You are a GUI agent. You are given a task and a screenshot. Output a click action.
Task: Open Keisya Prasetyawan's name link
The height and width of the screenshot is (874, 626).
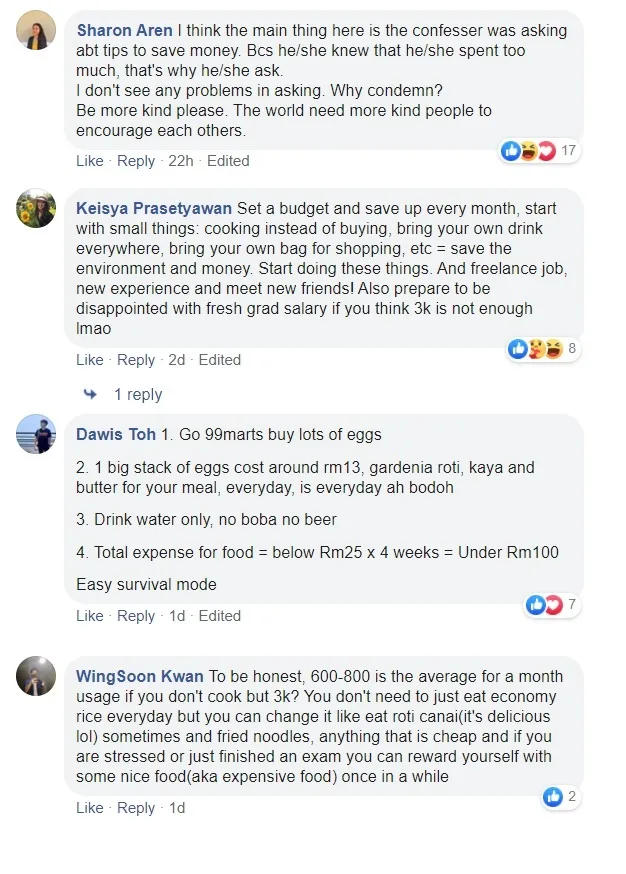(154, 209)
